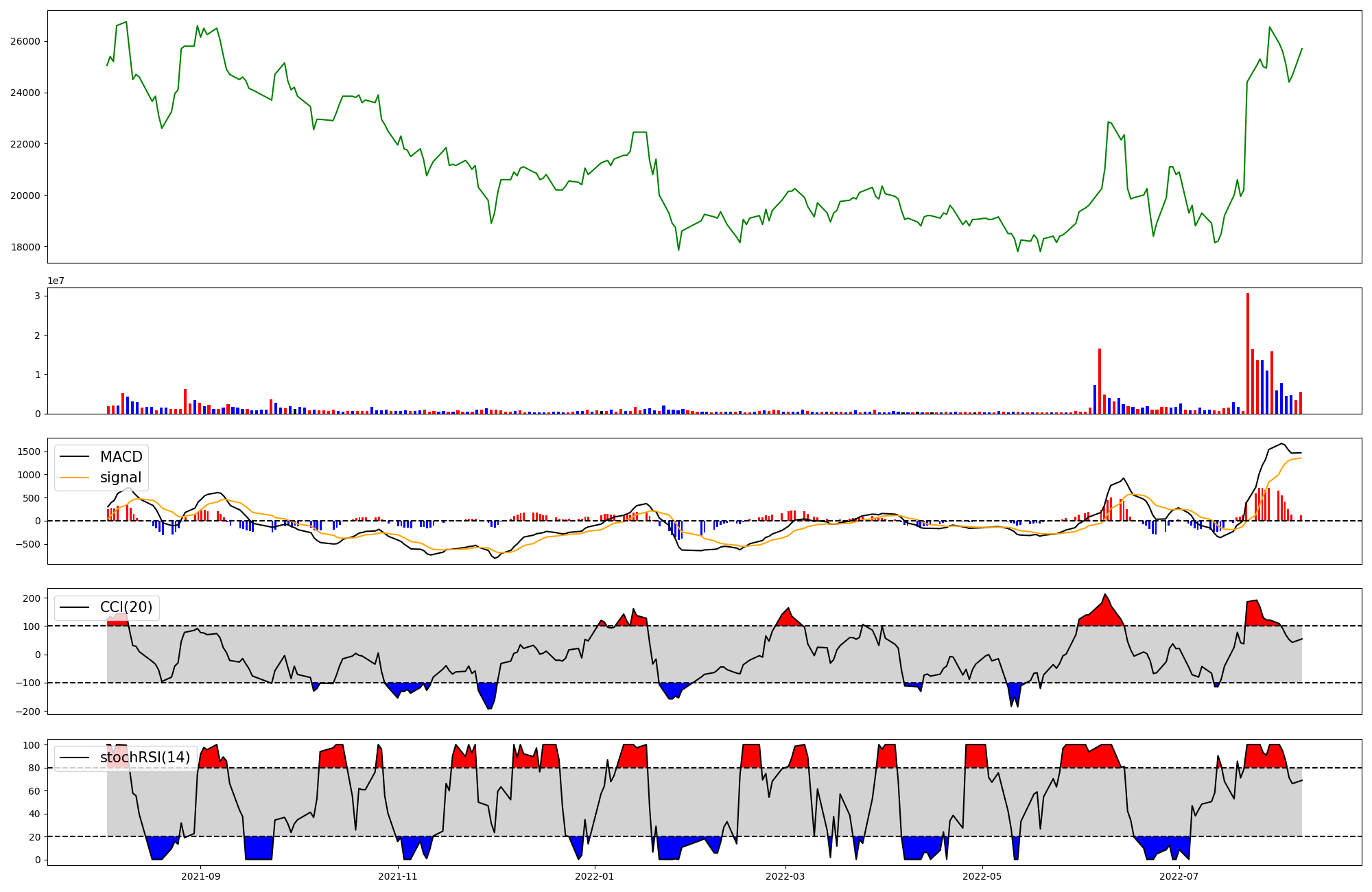Click the stochRSI(14) legend label
The height and width of the screenshot is (892, 1372).
click(x=145, y=758)
